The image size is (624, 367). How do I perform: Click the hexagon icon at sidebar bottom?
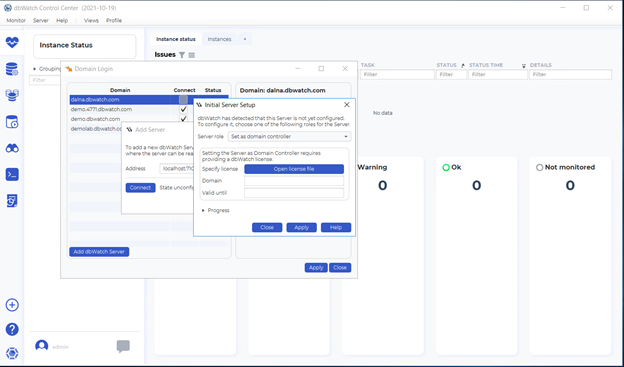tap(12, 353)
